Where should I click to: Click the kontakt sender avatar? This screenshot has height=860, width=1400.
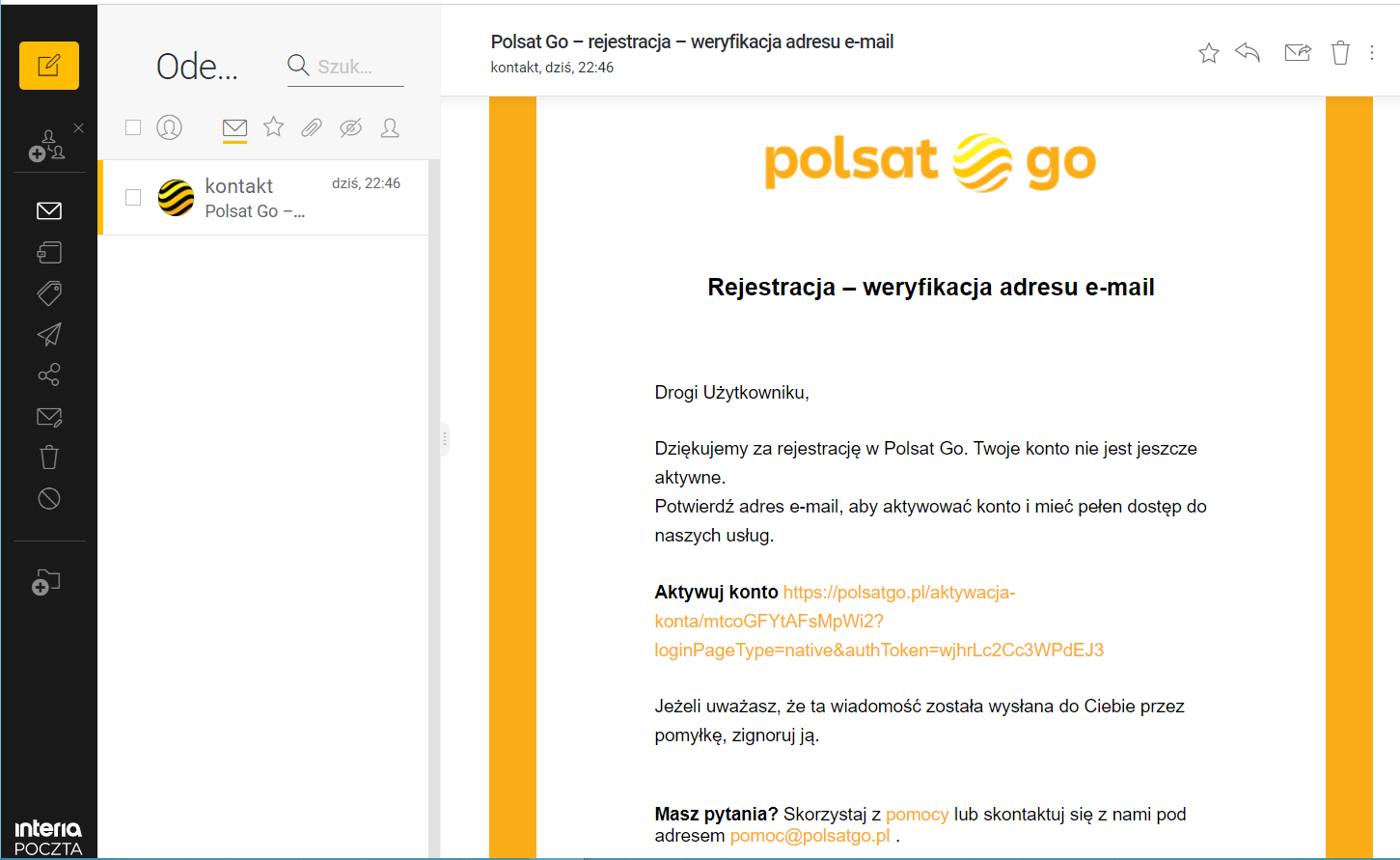pos(176,198)
